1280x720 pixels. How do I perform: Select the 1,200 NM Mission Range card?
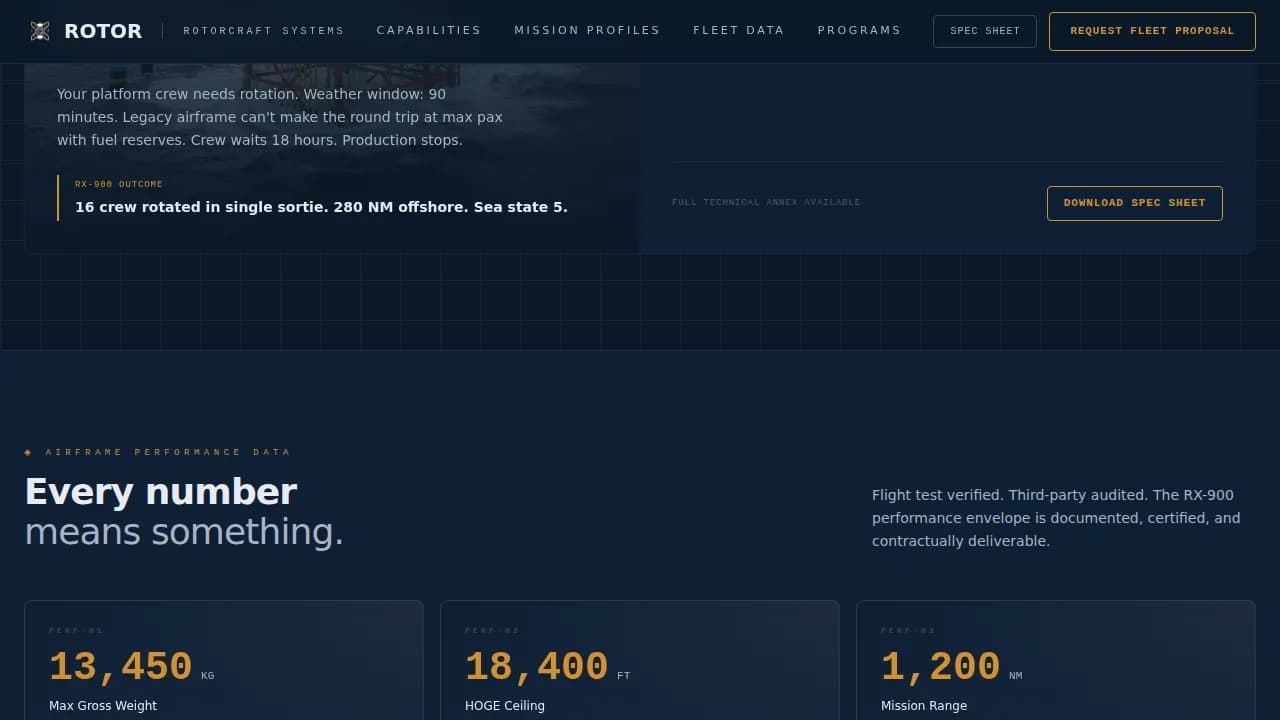coord(1055,660)
